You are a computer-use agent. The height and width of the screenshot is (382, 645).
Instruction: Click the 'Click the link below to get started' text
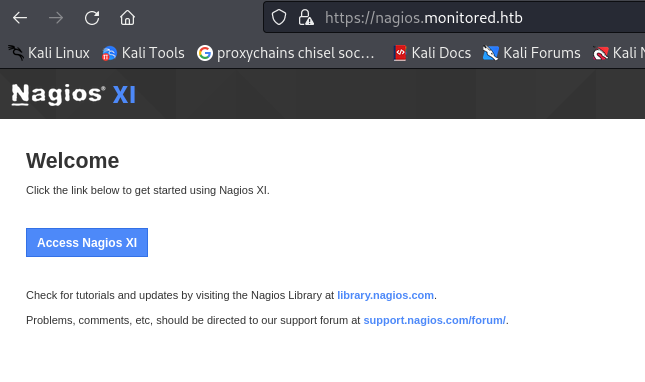(x=148, y=190)
